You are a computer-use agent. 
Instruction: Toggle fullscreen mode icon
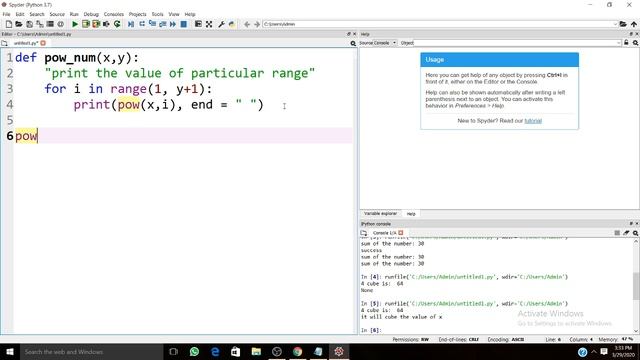(209, 24)
